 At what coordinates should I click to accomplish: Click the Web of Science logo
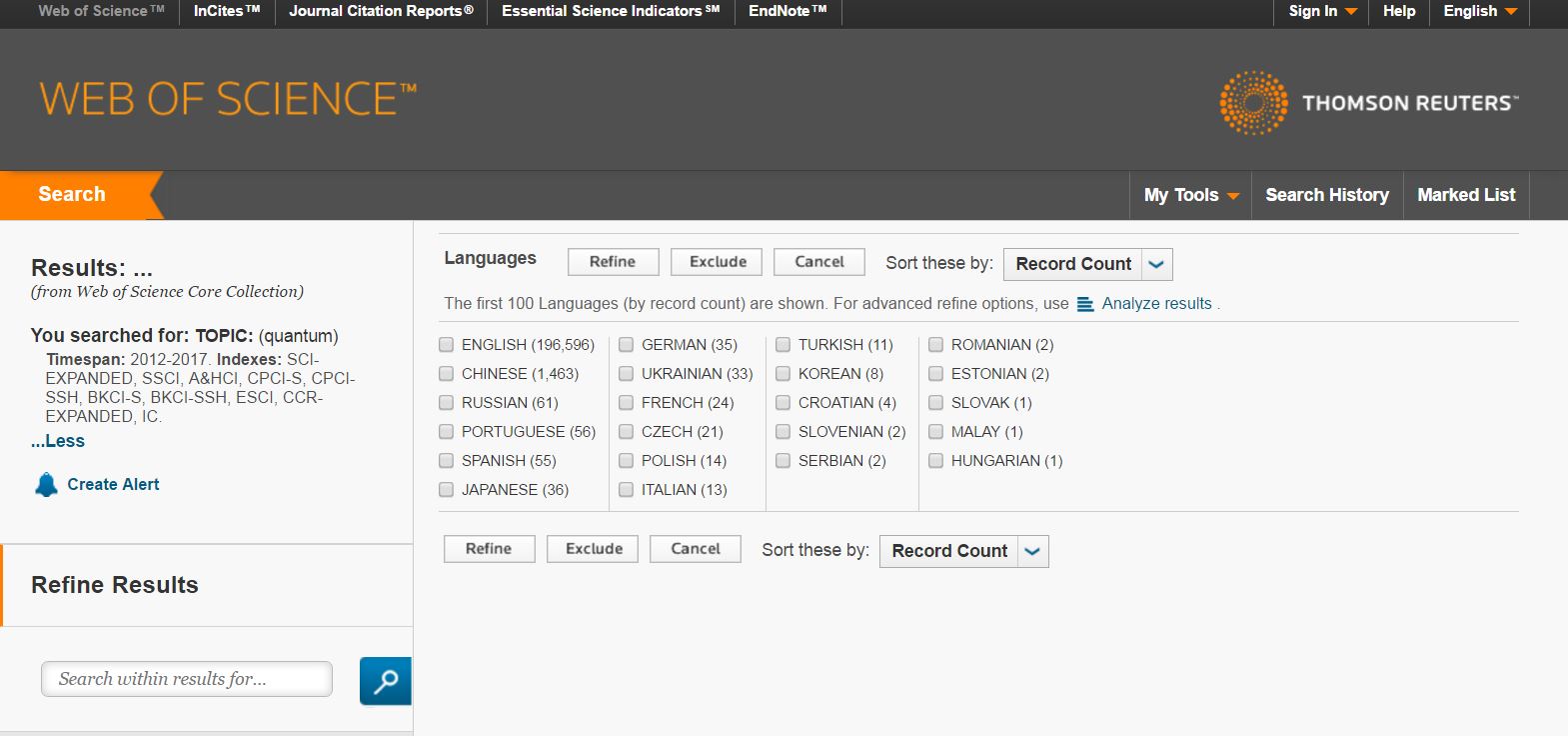[x=228, y=99]
